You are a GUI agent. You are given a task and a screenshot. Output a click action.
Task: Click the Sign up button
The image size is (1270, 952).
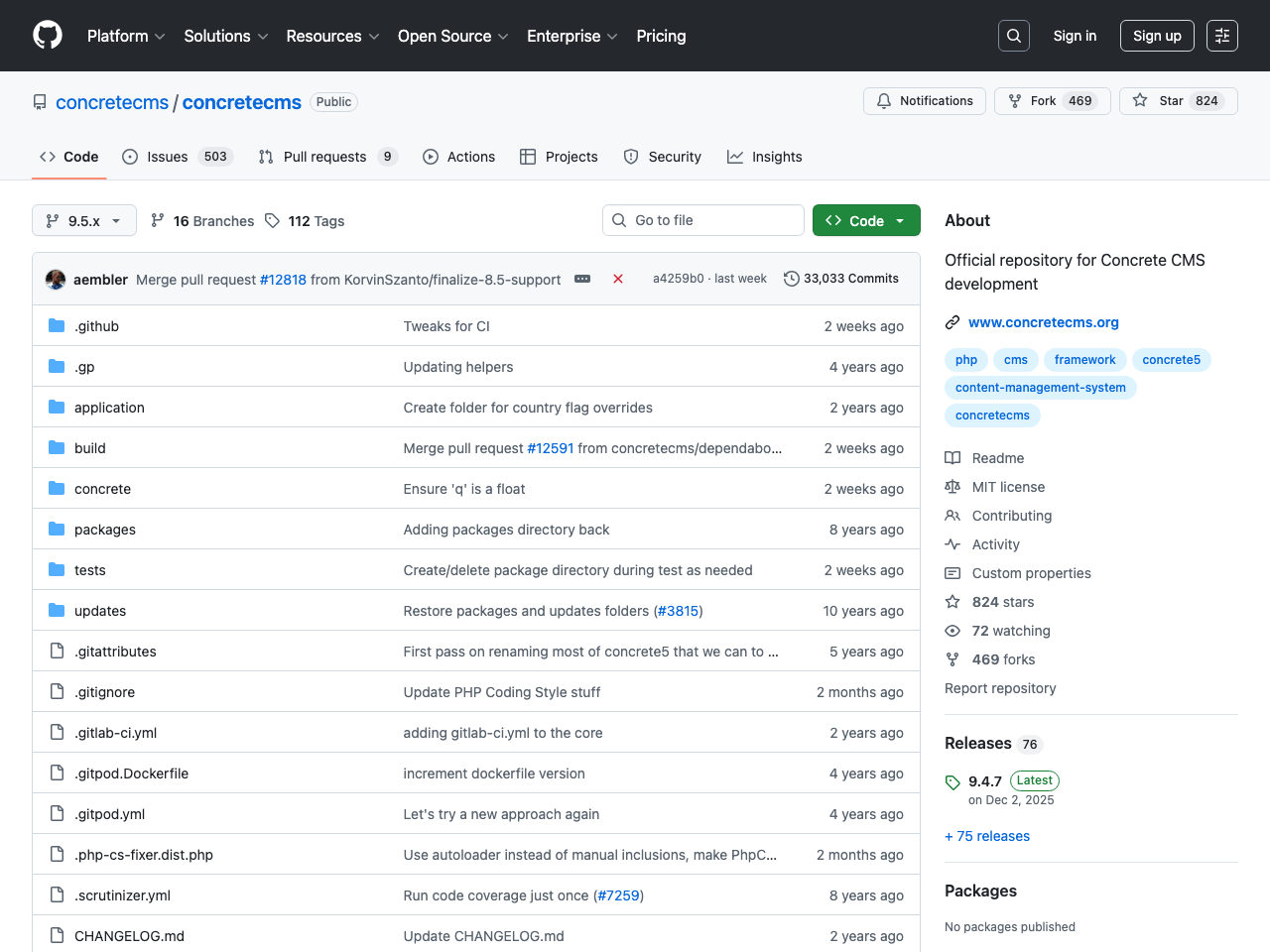click(1157, 35)
